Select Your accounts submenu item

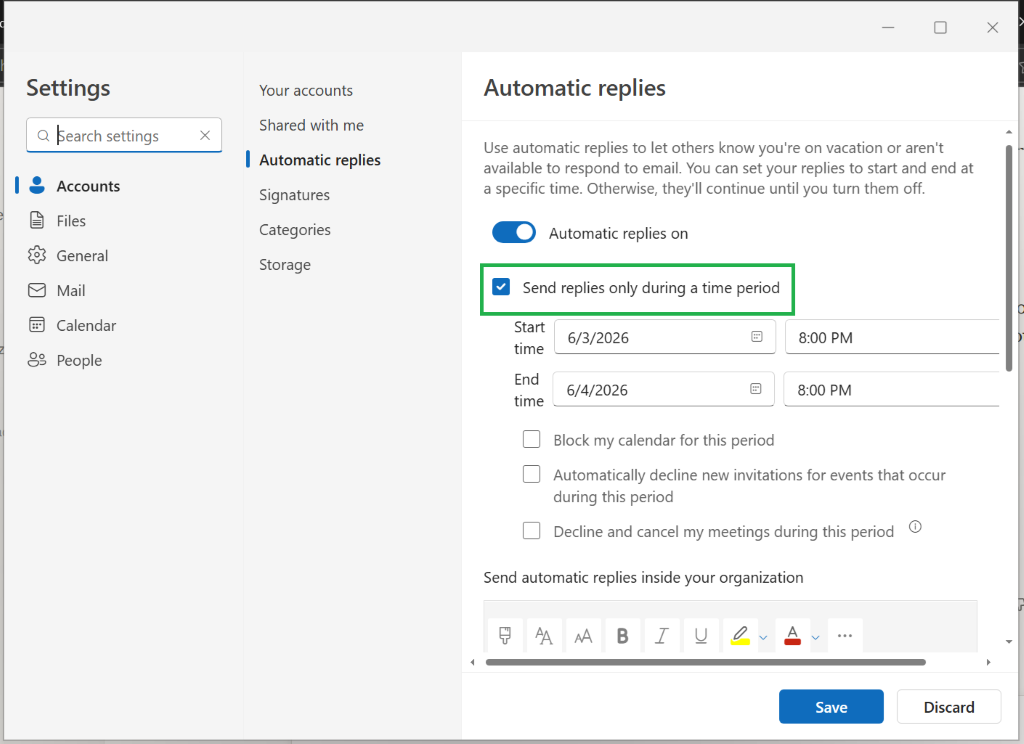[x=306, y=91]
